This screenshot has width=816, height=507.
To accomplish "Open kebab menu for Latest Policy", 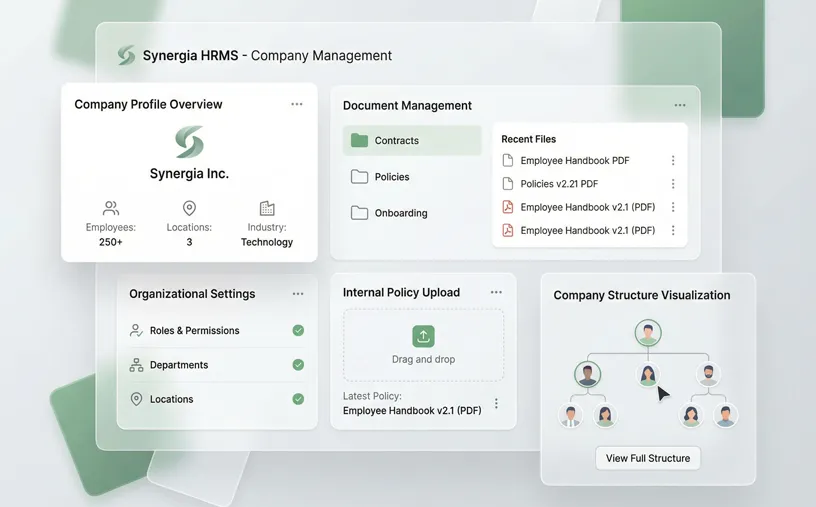I will 496,403.
